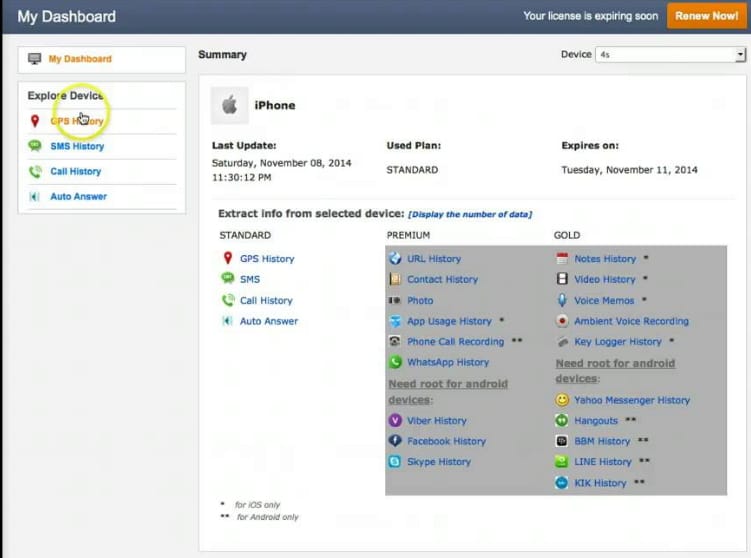This screenshot has height=558, width=751.
Task: Open the URL History link
Action: tap(433, 259)
